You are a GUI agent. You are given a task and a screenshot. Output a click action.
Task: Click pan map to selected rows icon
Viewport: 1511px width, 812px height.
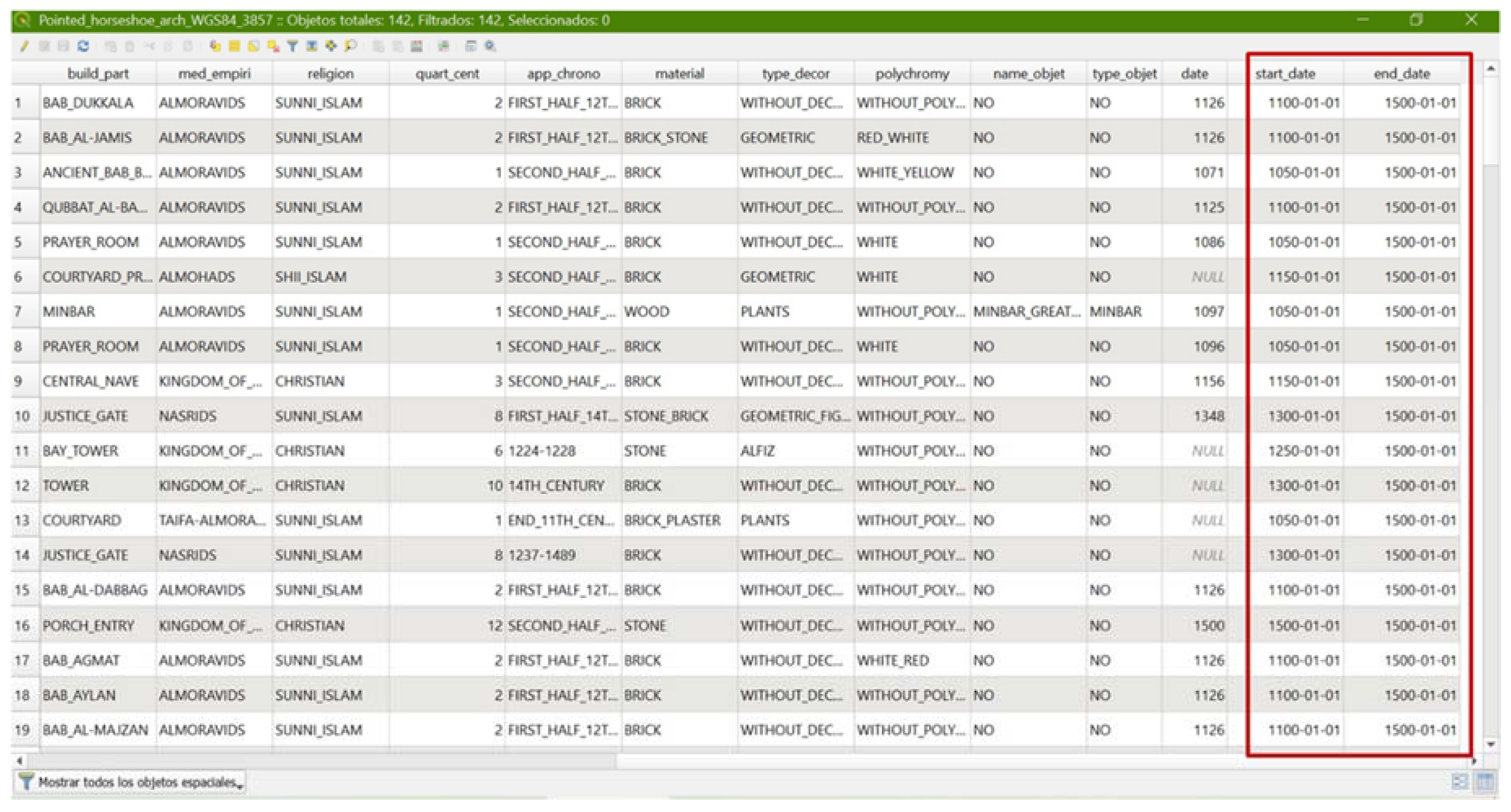click(331, 46)
